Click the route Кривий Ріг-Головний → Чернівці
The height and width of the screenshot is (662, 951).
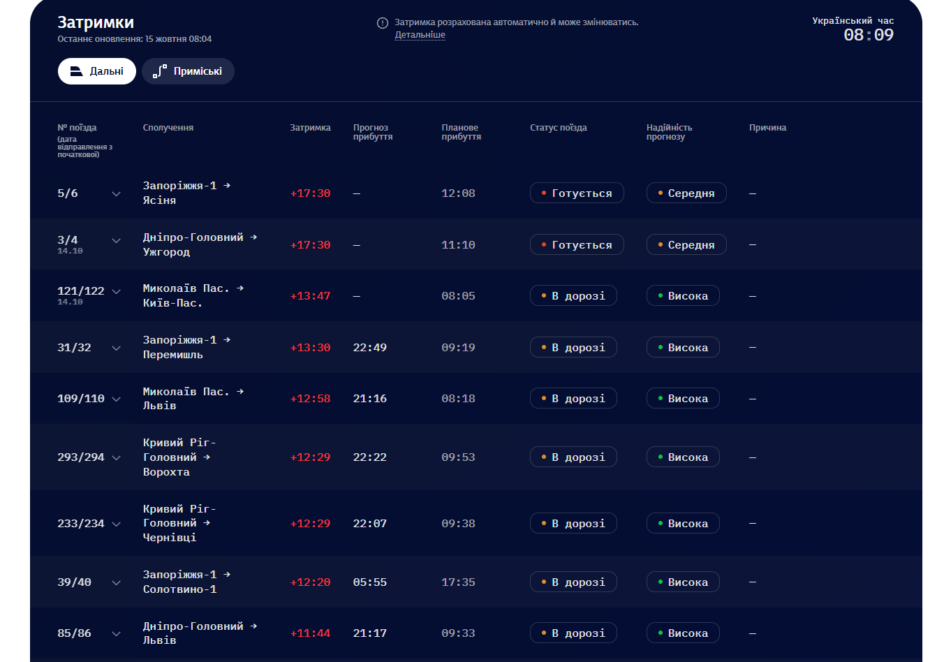(180, 523)
